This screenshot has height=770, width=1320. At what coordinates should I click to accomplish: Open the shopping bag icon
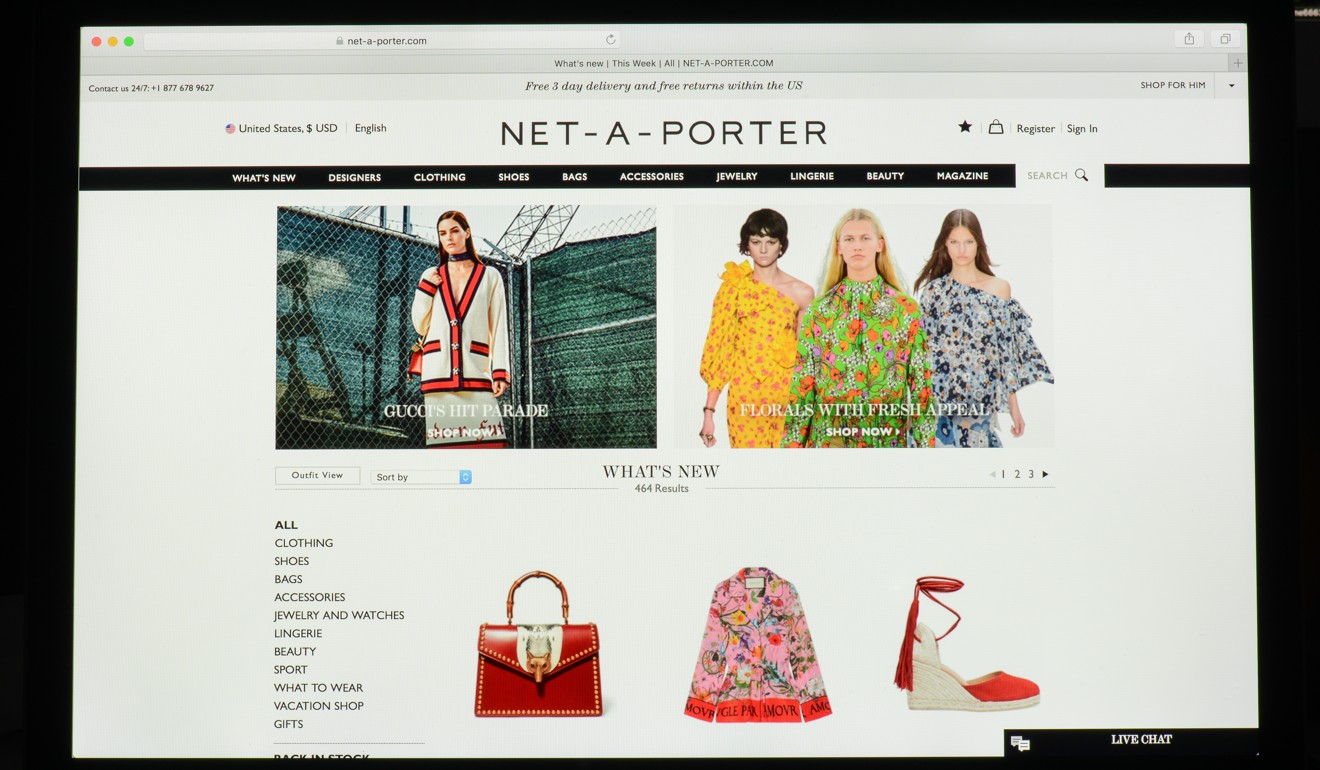click(996, 127)
